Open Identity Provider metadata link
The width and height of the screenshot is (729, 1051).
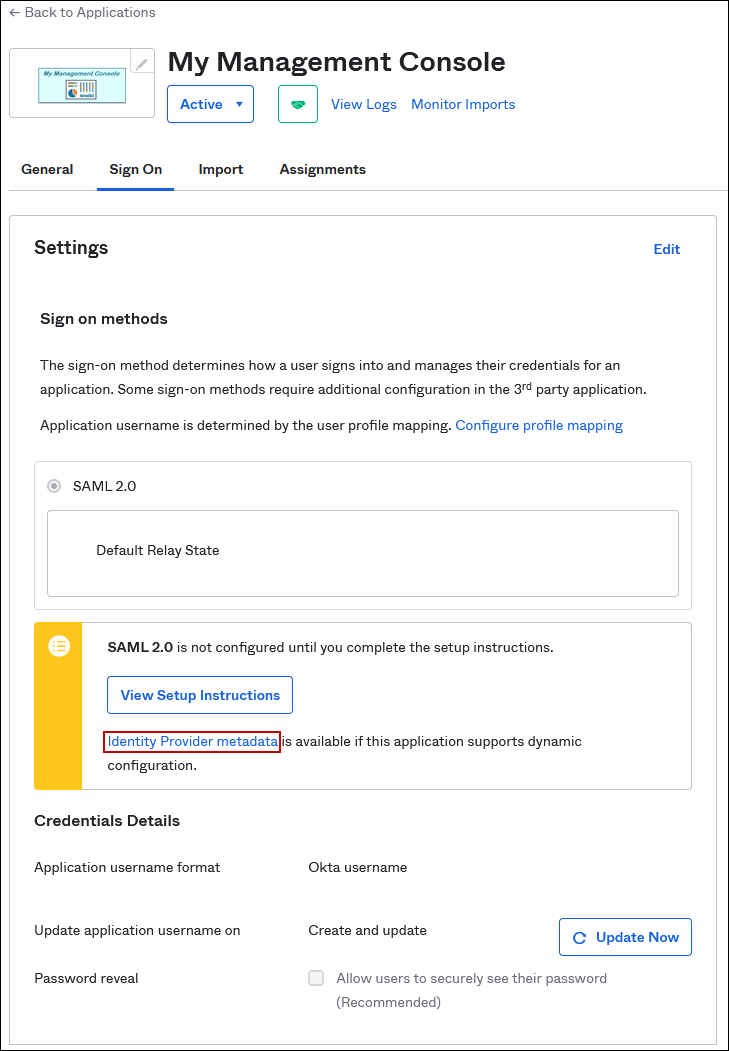pos(192,742)
